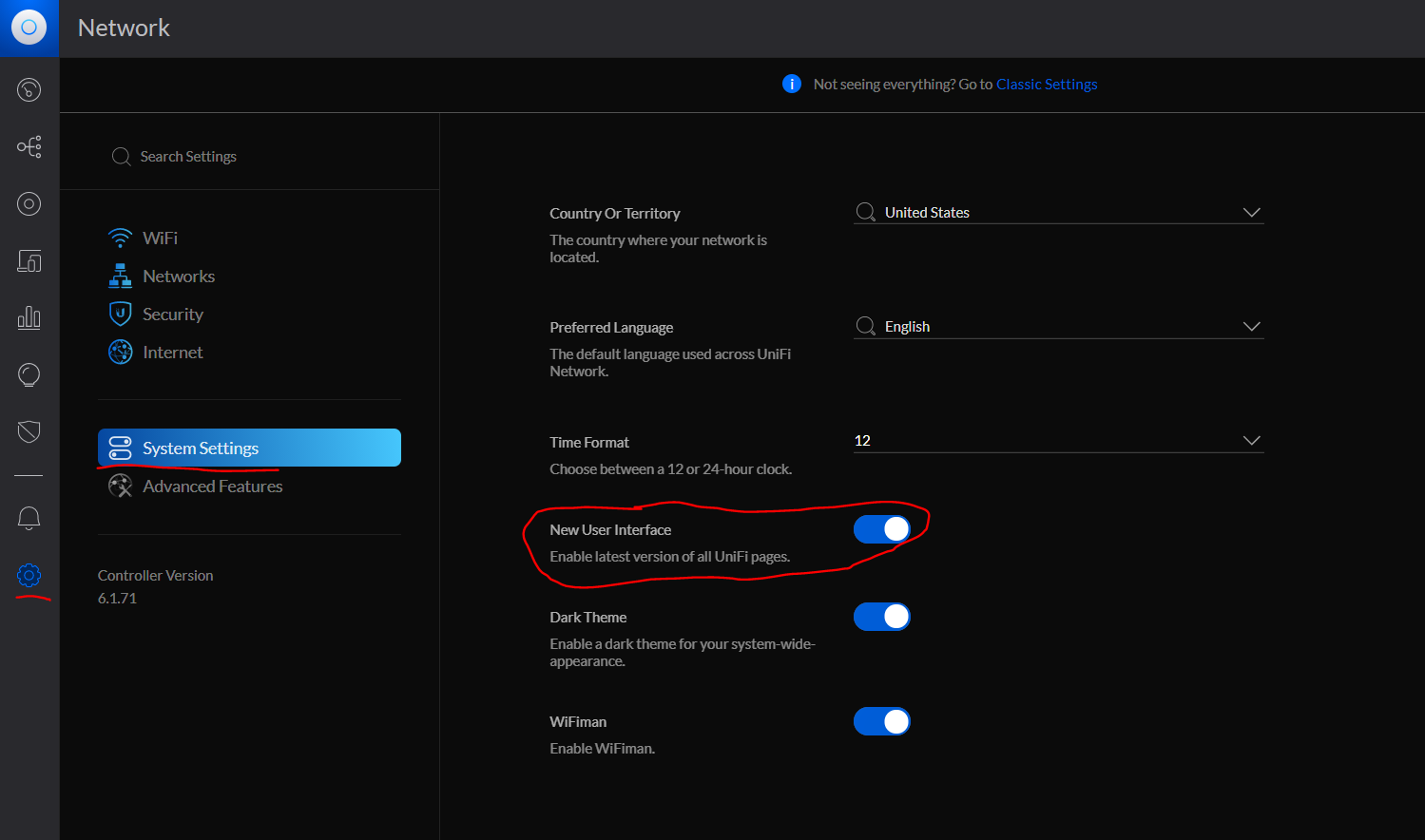
Task: Open the Statistics bar chart icon
Action: pyautogui.click(x=29, y=317)
